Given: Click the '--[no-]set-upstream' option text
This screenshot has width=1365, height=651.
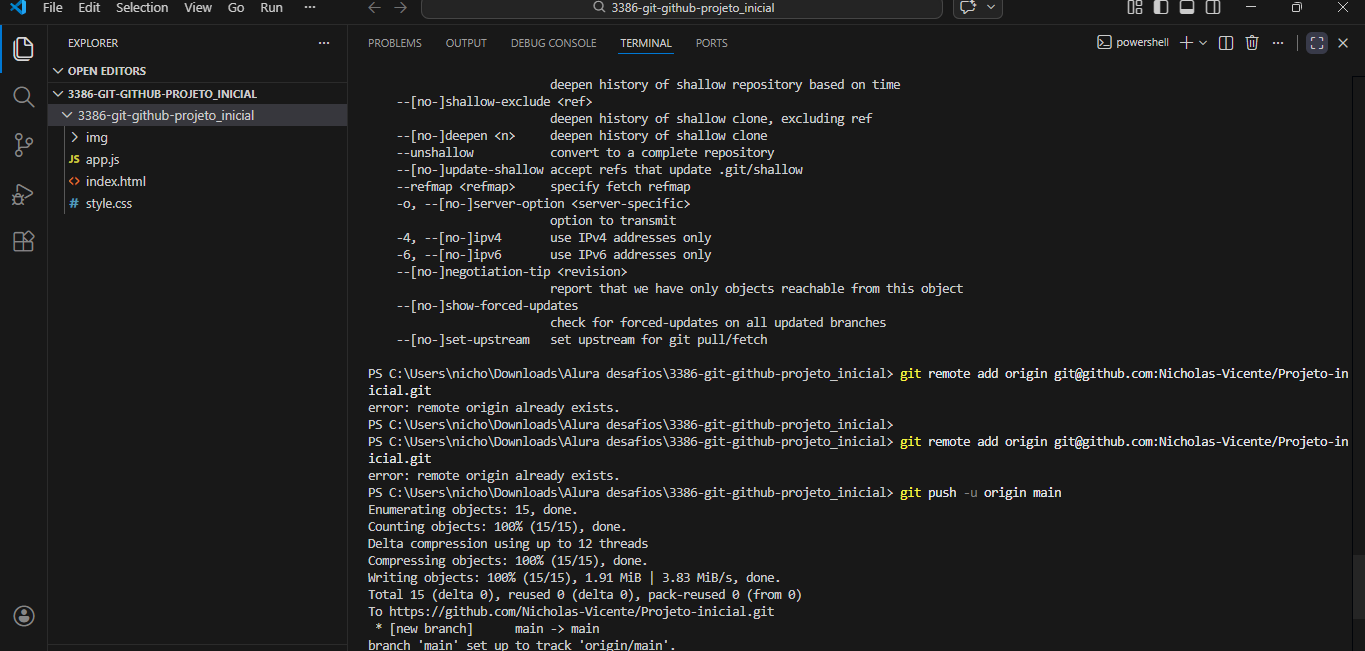Looking at the screenshot, I should [463, 340].
